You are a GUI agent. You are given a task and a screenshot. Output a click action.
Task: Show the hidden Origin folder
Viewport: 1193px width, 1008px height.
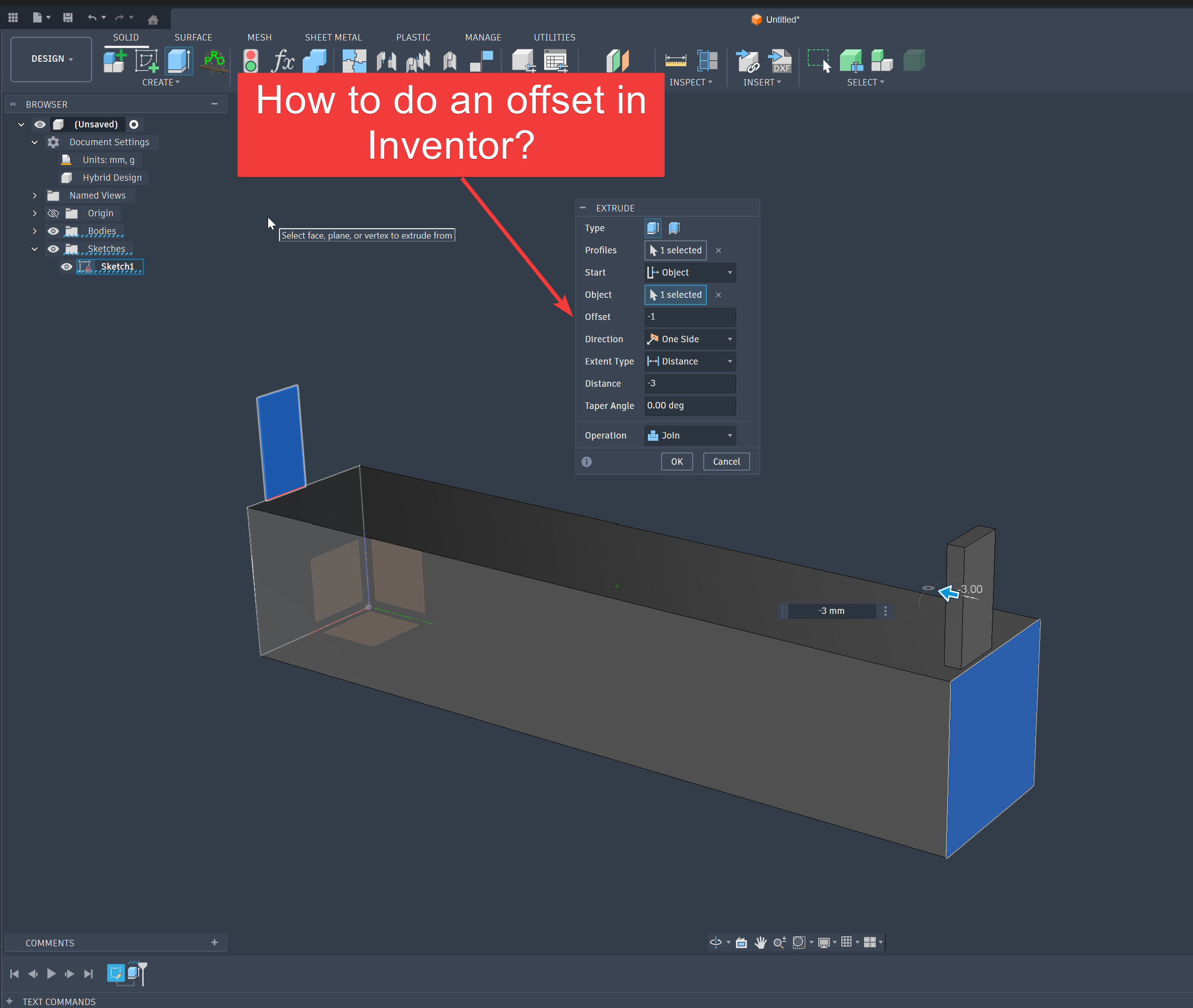coord(53,214)
